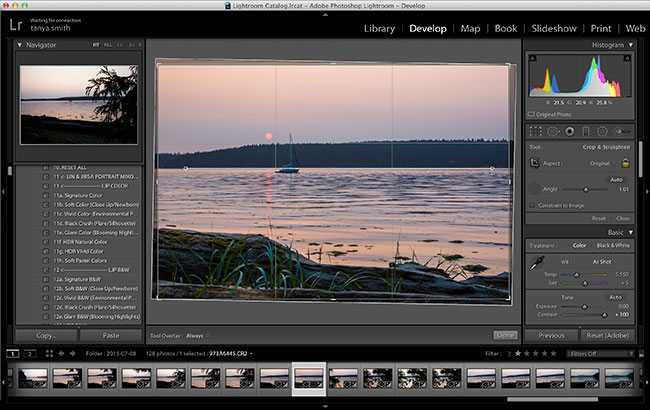Select the Graduated Filter tool
The height and width of the screenshot is (410, 650).
click(x=585, y=131)
